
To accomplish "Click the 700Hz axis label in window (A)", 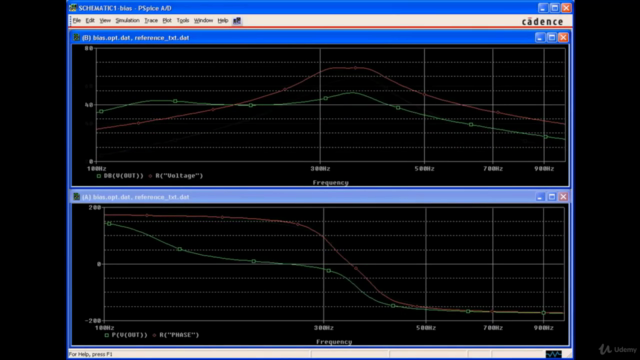I will (x=493, y=328).
